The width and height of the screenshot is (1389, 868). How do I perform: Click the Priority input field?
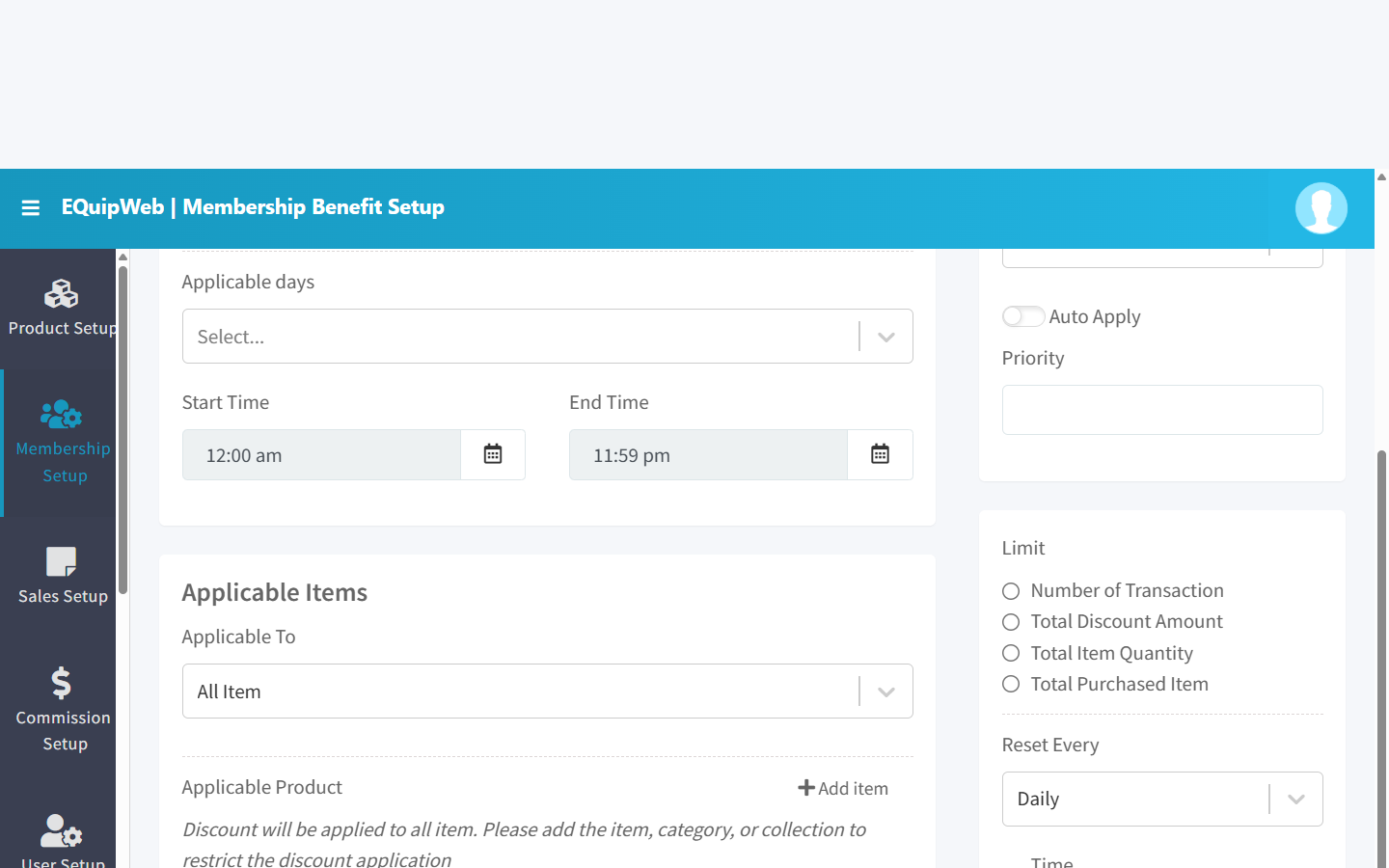point(1162,410)
